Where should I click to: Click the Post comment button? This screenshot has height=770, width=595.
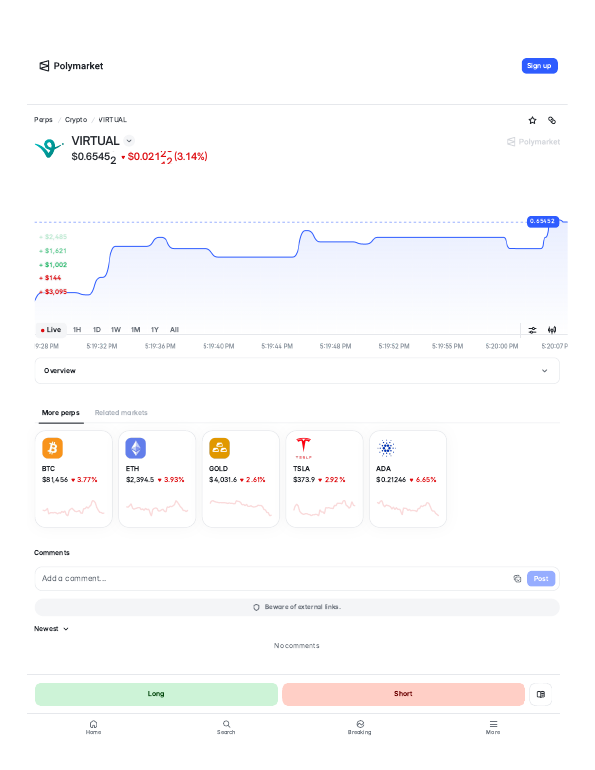(x=541, y=578)
